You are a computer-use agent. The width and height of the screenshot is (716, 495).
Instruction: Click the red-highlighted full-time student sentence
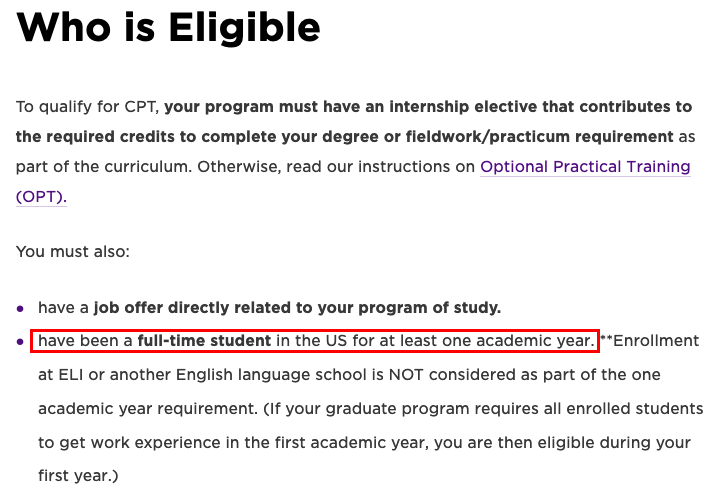tap(315, 341)
